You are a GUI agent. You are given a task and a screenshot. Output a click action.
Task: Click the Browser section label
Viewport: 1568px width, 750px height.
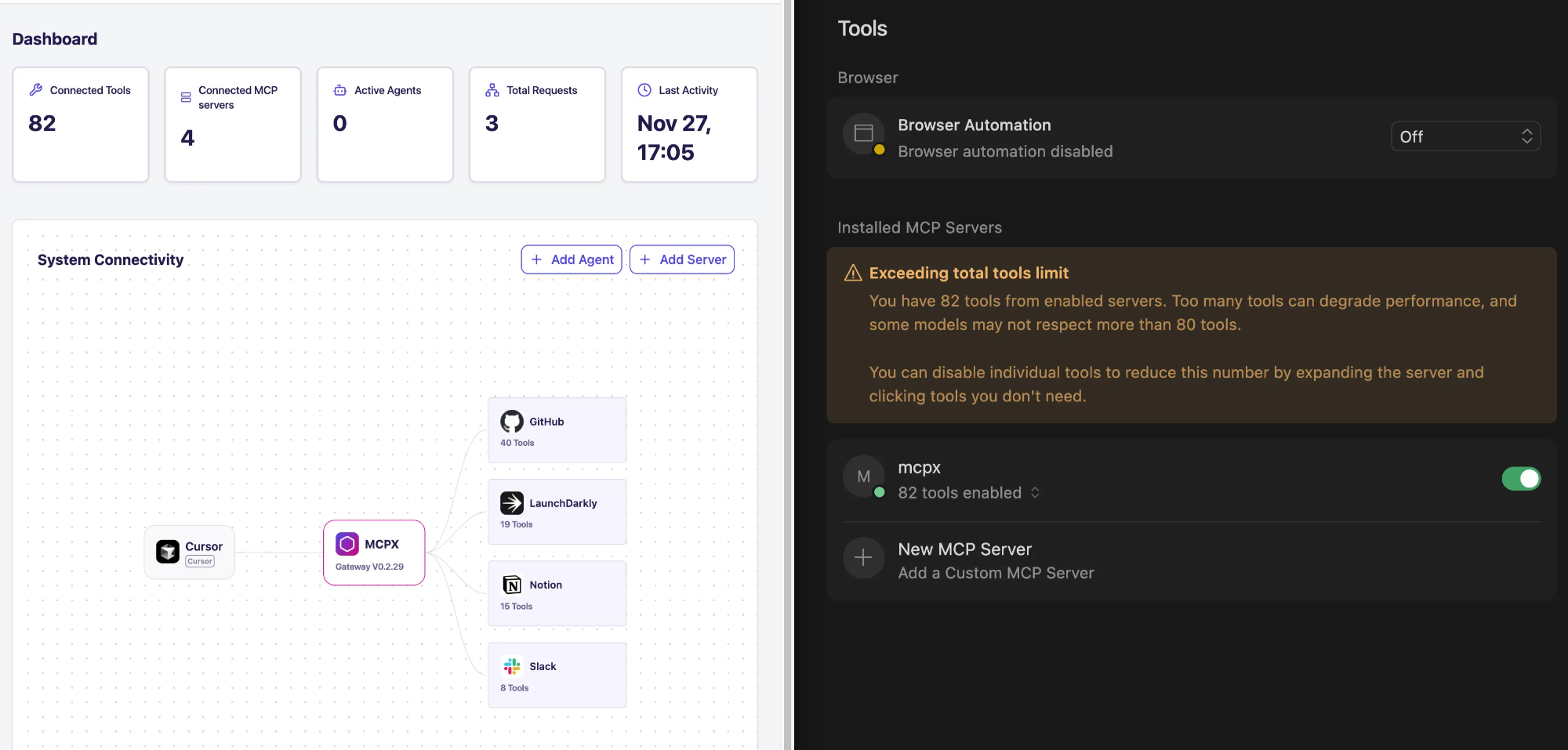coord(868,78)
